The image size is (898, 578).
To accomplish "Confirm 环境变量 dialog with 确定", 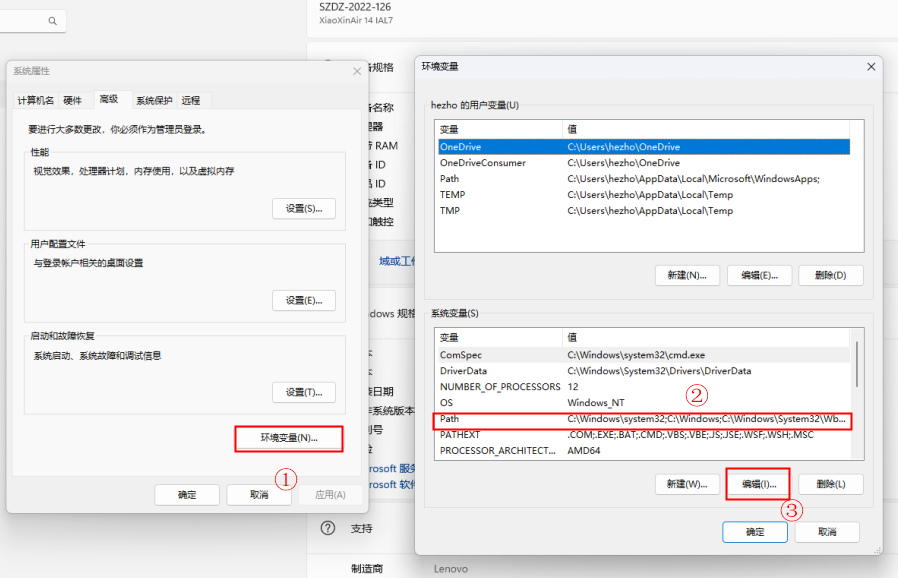I will click(x=755, y=532).
